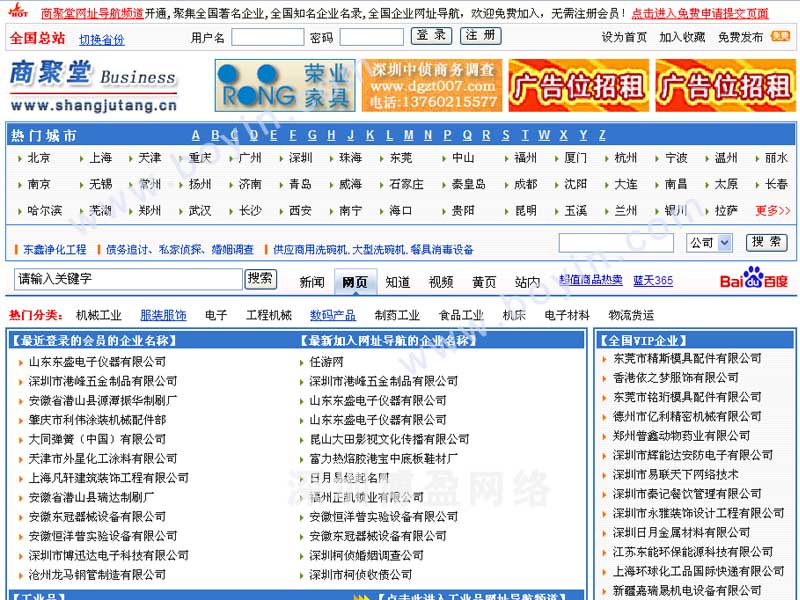This screenshot has height=600, width=800.
Task: Open 沧州龙马钢管制造有限公司 entry
Action: (x=97, y=575)
